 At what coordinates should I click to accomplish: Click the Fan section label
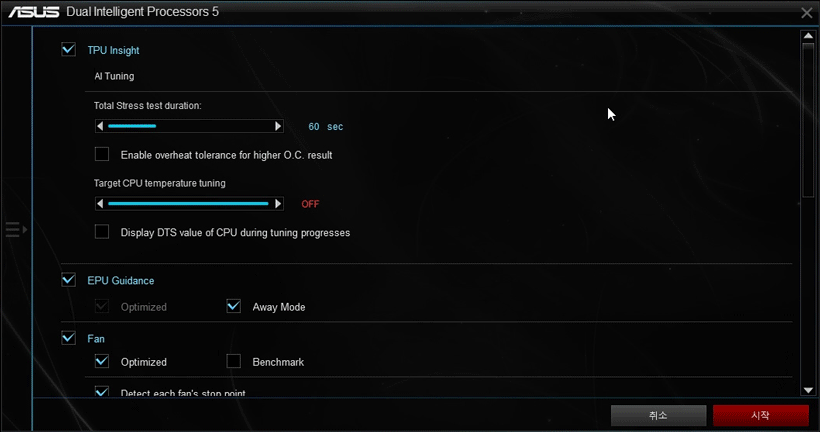pyautogui.click(x=96, y=339)
